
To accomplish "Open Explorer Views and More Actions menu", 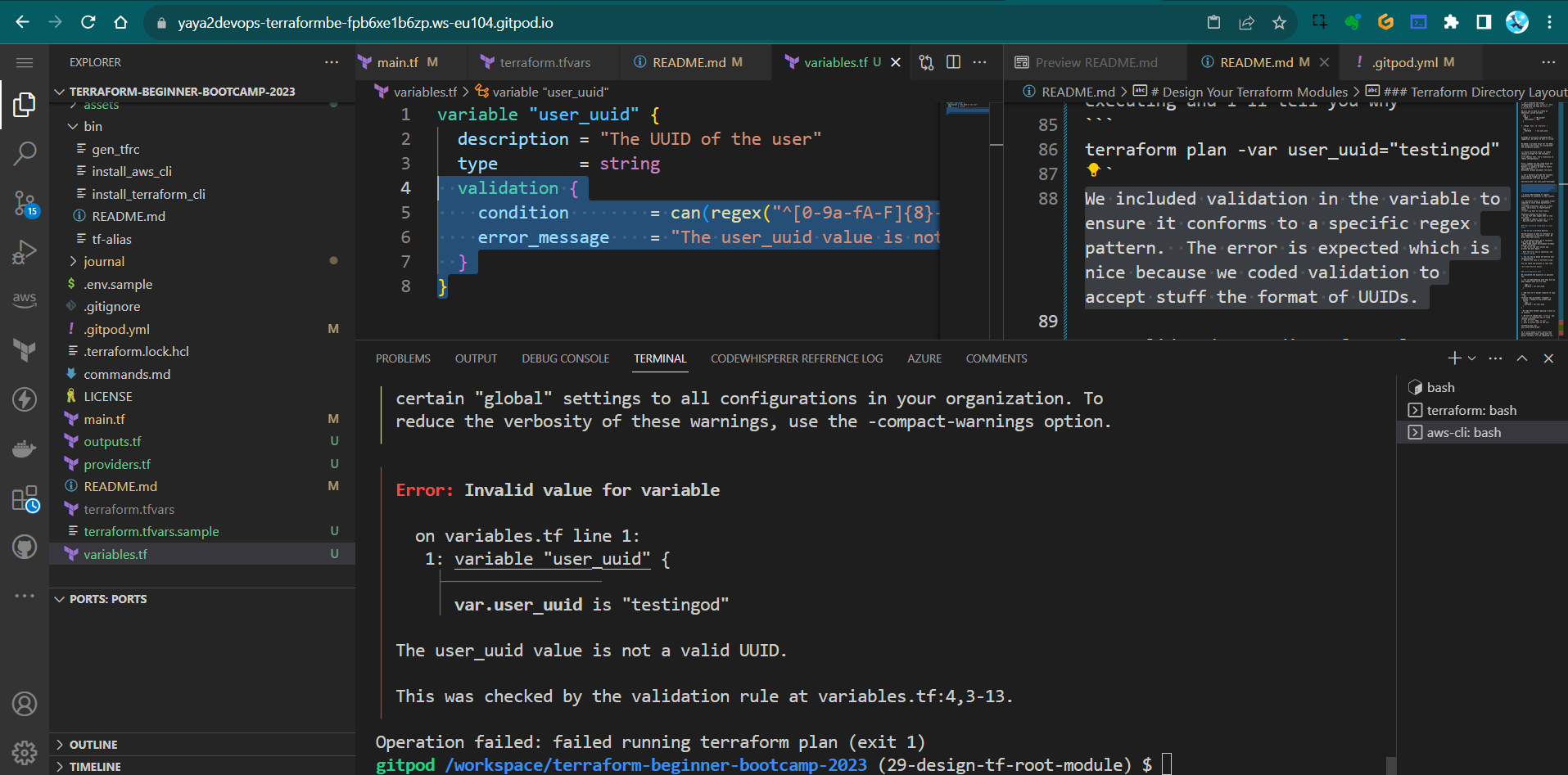I will tap(332, 62).
